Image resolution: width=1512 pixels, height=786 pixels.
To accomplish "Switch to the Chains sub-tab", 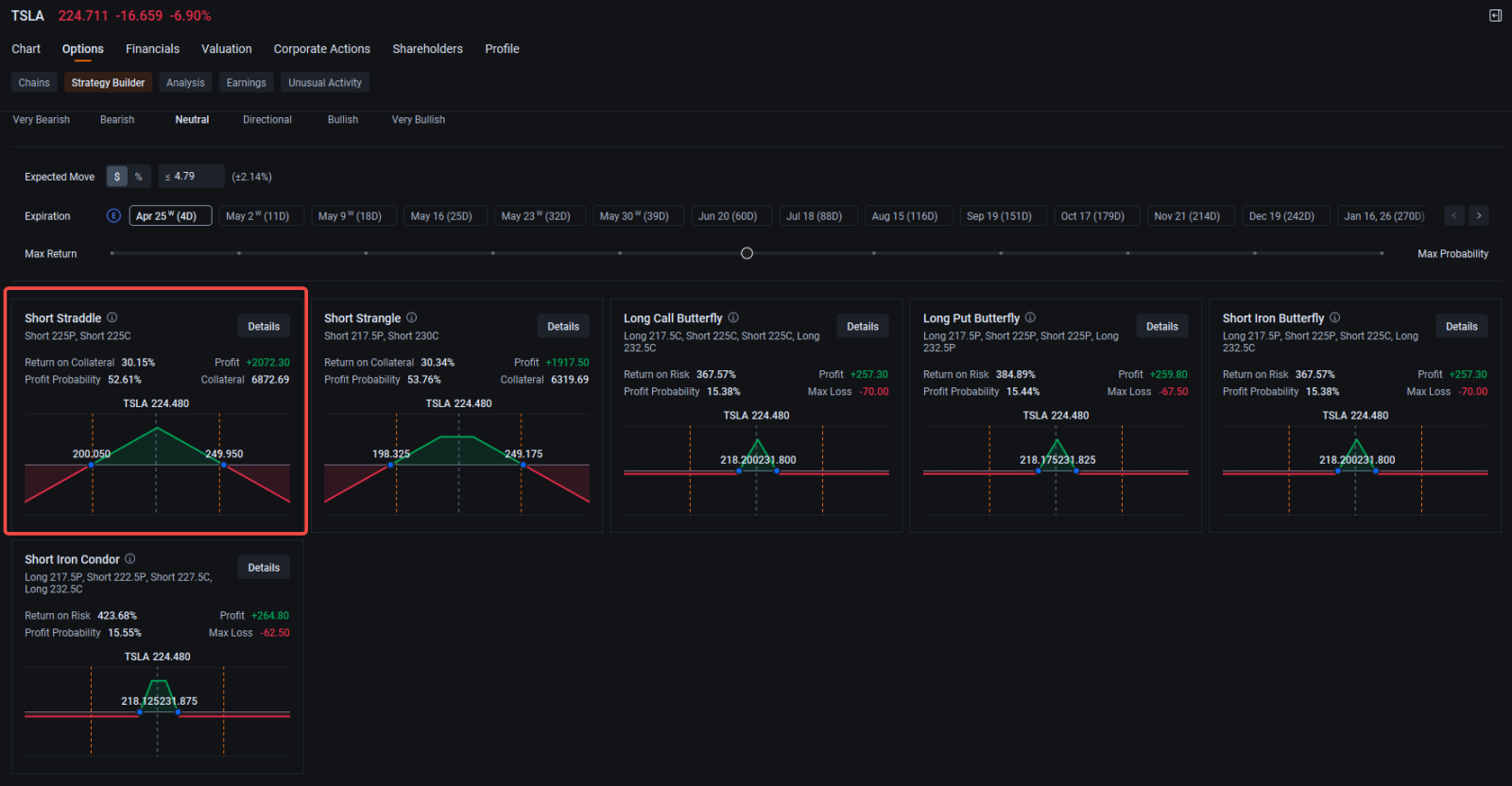I will [34, 83].
